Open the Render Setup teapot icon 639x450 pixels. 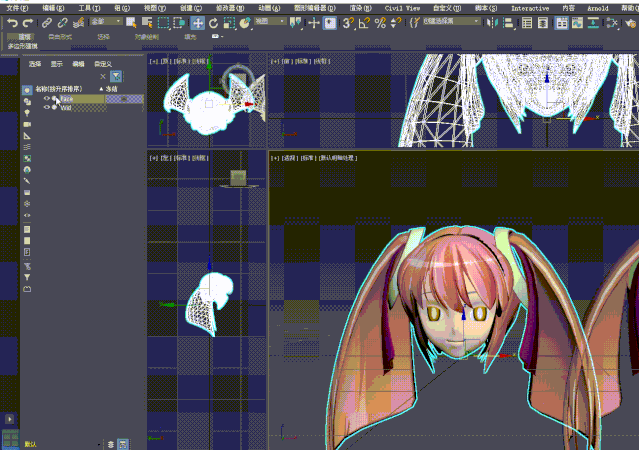[631, 23]
